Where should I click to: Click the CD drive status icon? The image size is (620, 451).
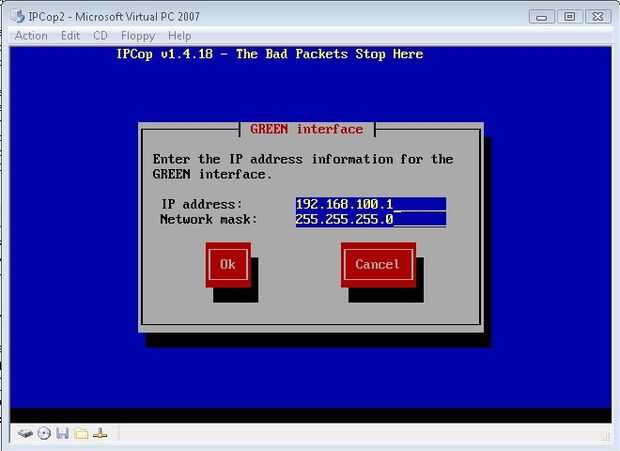(44, 434)
